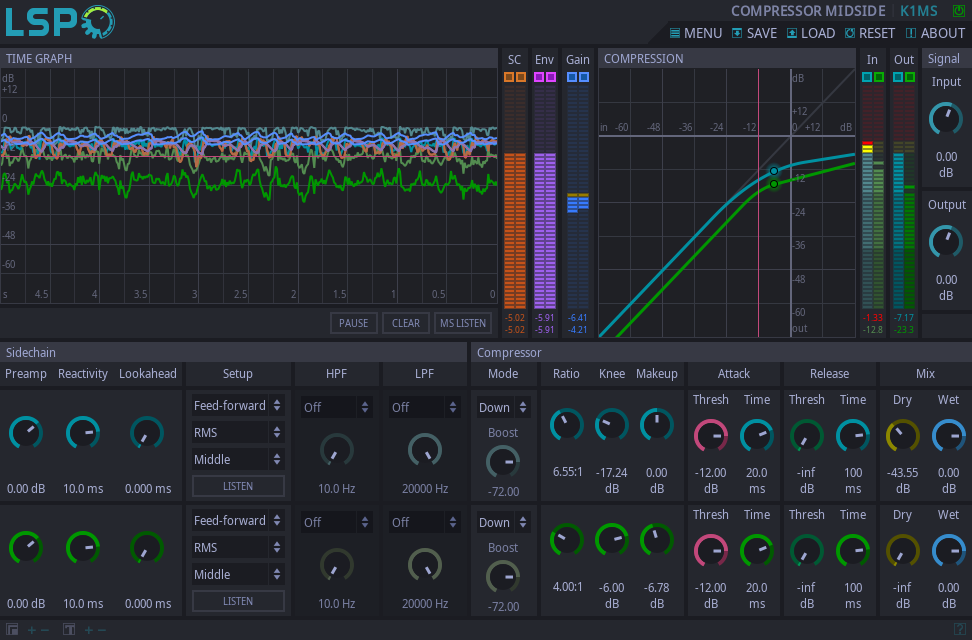This screenshot has height=640, width=972.
Task: Toggle the first blue Gain meter square
Action: click(x=572, y=77)
